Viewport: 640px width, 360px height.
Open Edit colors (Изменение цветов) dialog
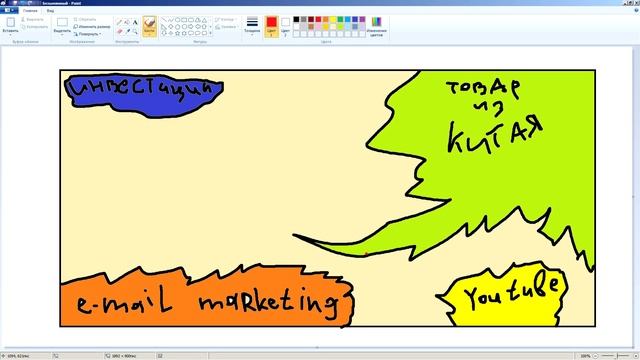(376, 26)
